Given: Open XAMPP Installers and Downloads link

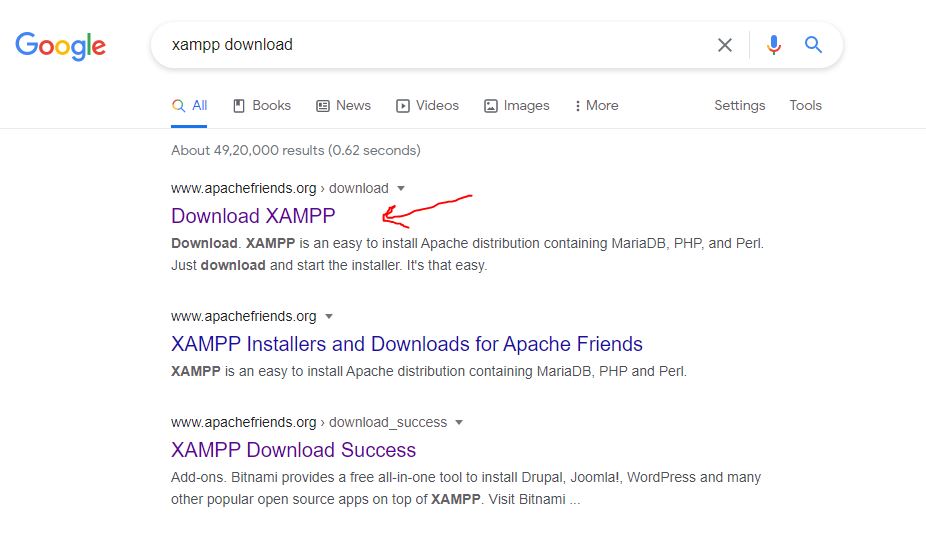Looking at the screenshot, I should pos(406,344).
